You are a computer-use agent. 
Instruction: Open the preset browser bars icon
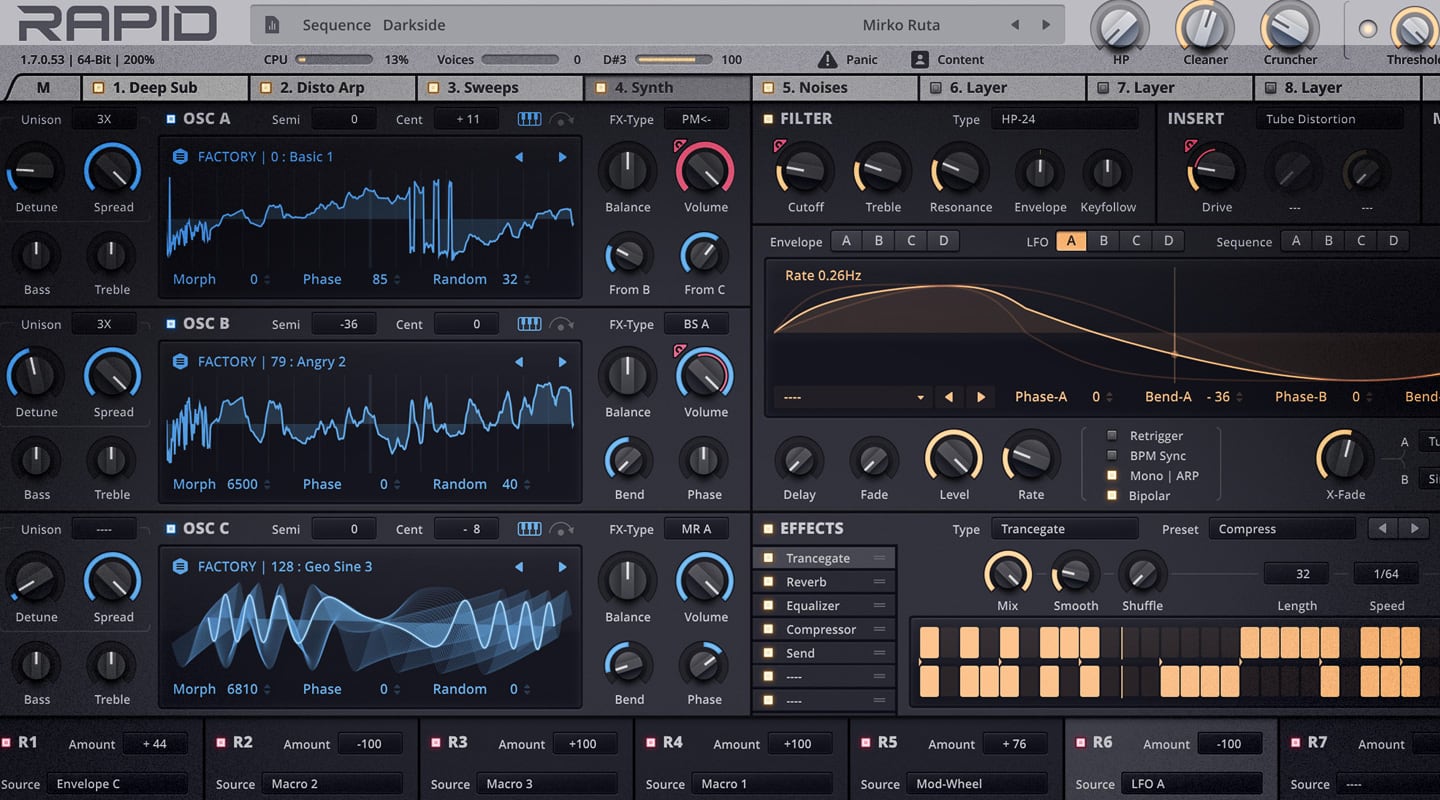tap(273, 25)
